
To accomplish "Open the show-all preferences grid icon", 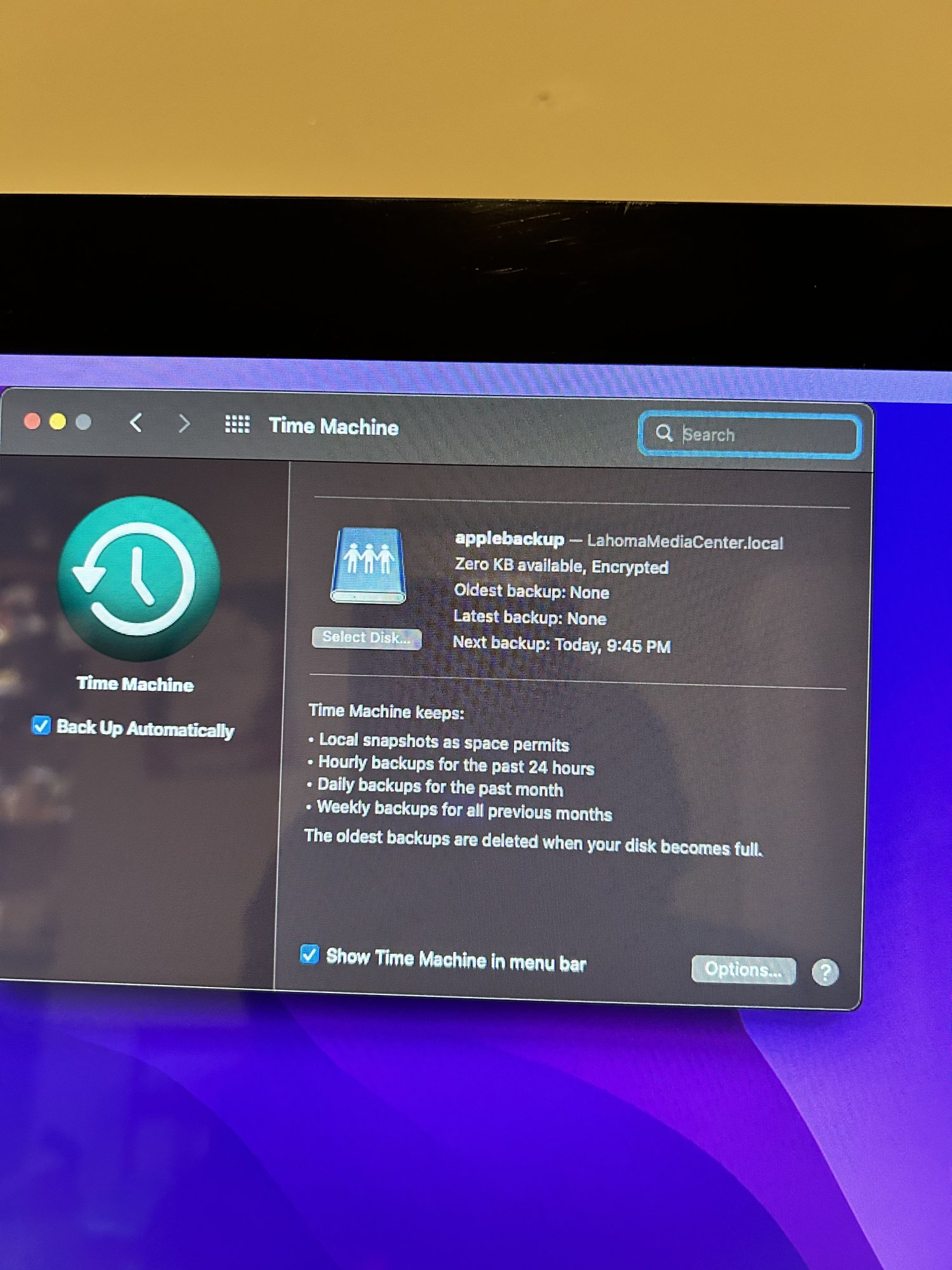I will click(x=237, y=424).
